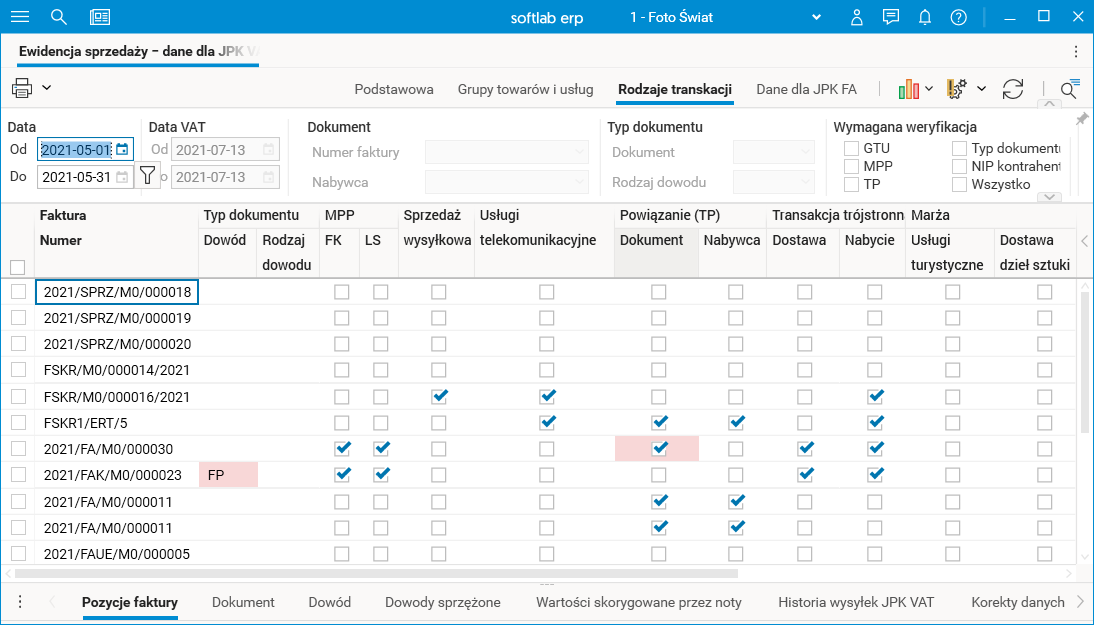Open the bar chart icon dropdown
Viewport: 1094px width, 625px height.
[915, 89]
